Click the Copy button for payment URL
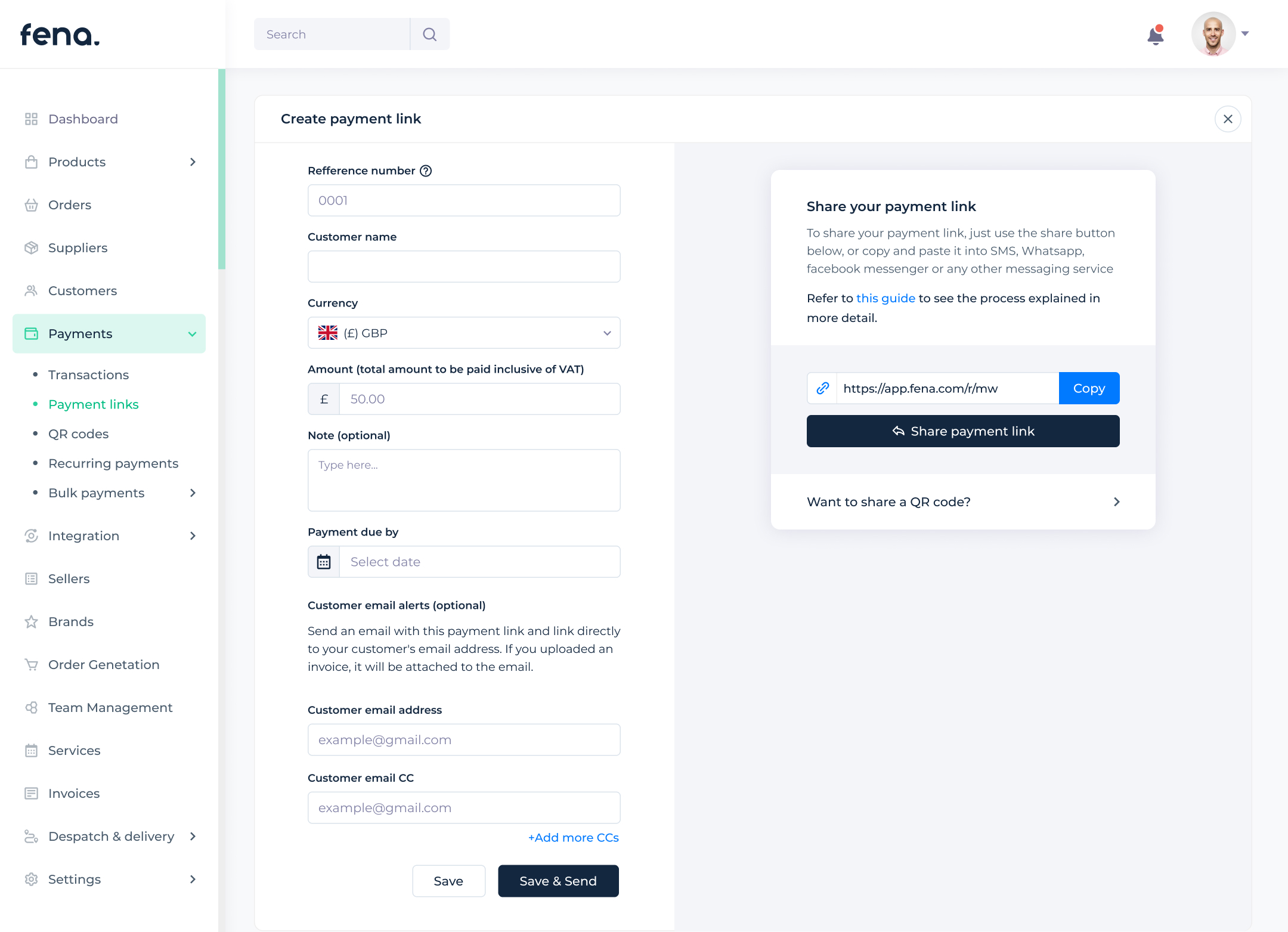This screenshot has width=1288, height=932. point(1088,388)
